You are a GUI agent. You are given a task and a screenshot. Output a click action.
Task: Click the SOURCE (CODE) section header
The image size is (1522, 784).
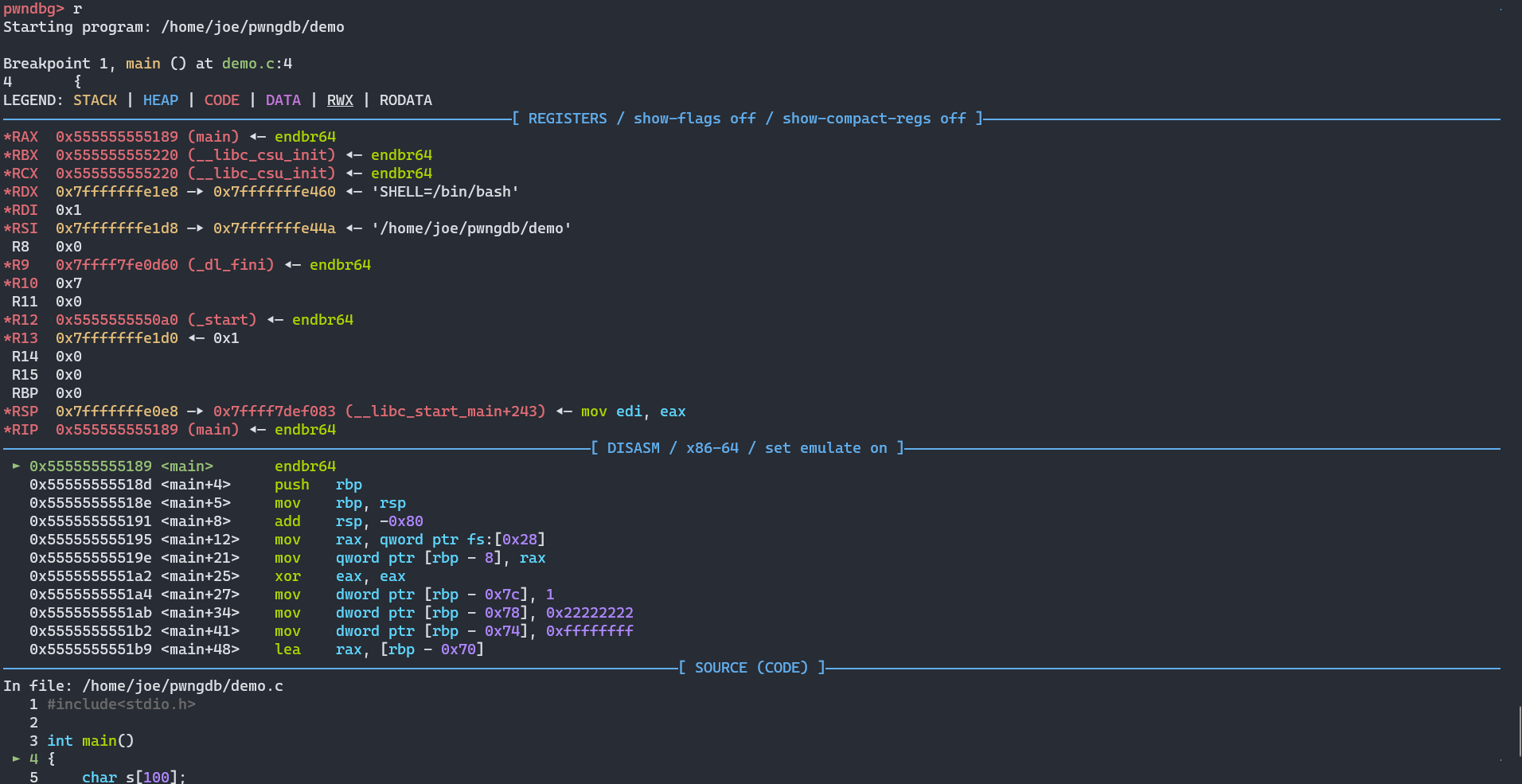751,668
